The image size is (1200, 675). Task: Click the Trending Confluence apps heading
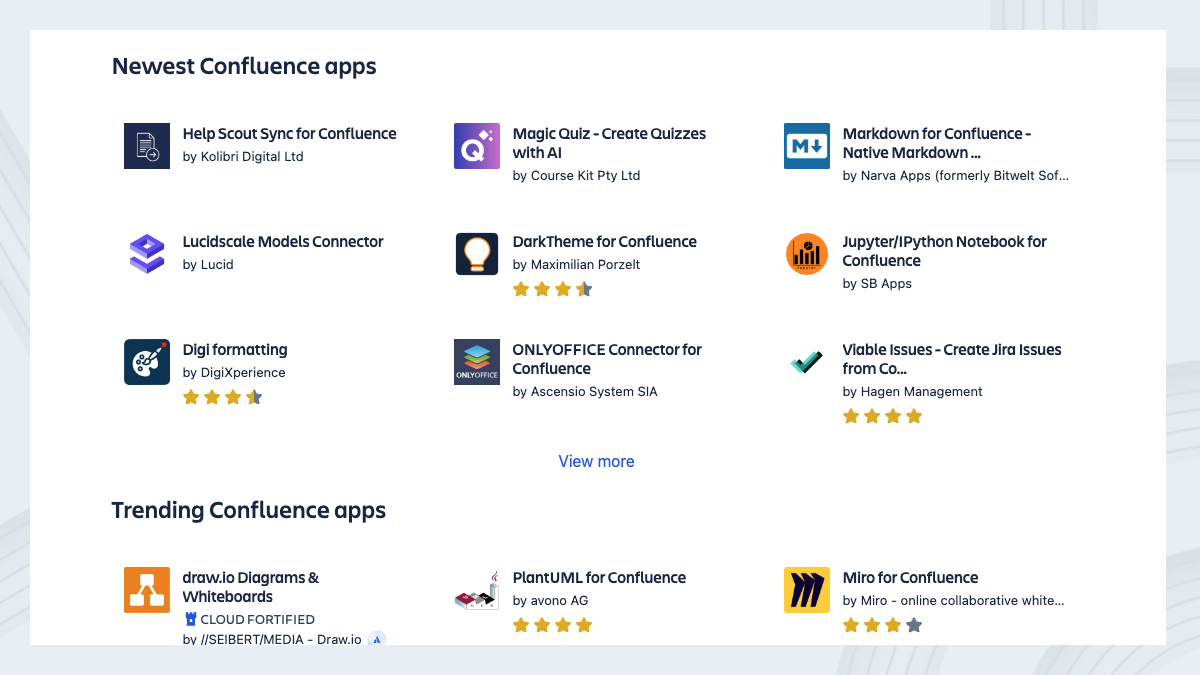[x=249, y=510]
